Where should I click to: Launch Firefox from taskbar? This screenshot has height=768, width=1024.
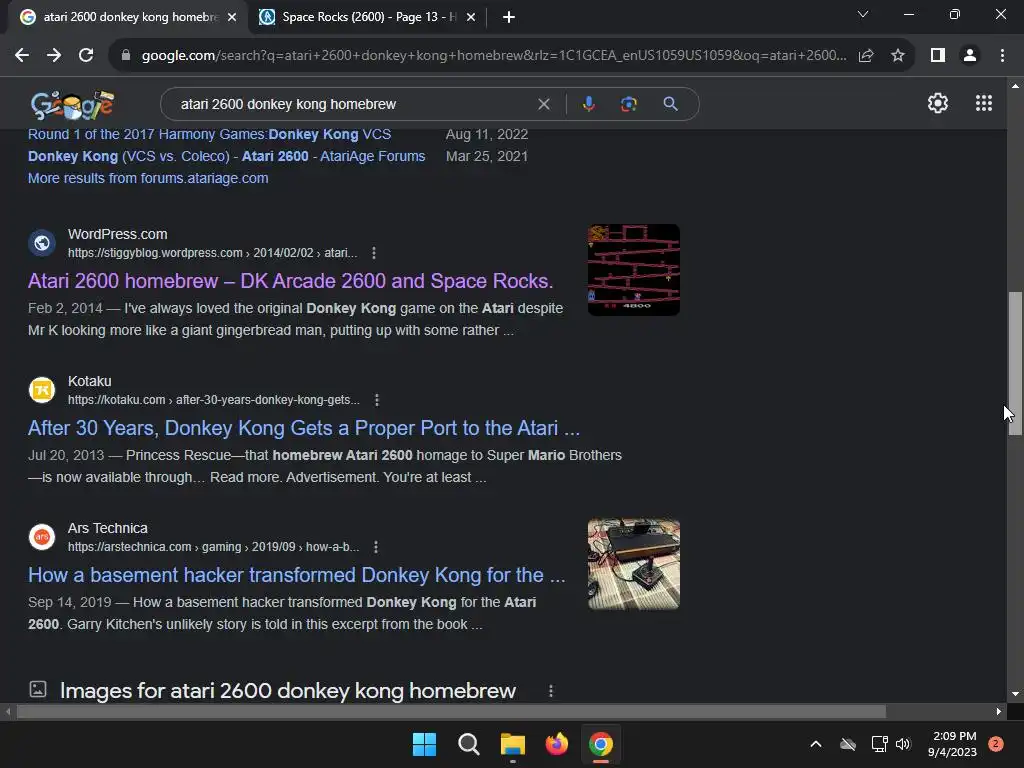(556, 744)
